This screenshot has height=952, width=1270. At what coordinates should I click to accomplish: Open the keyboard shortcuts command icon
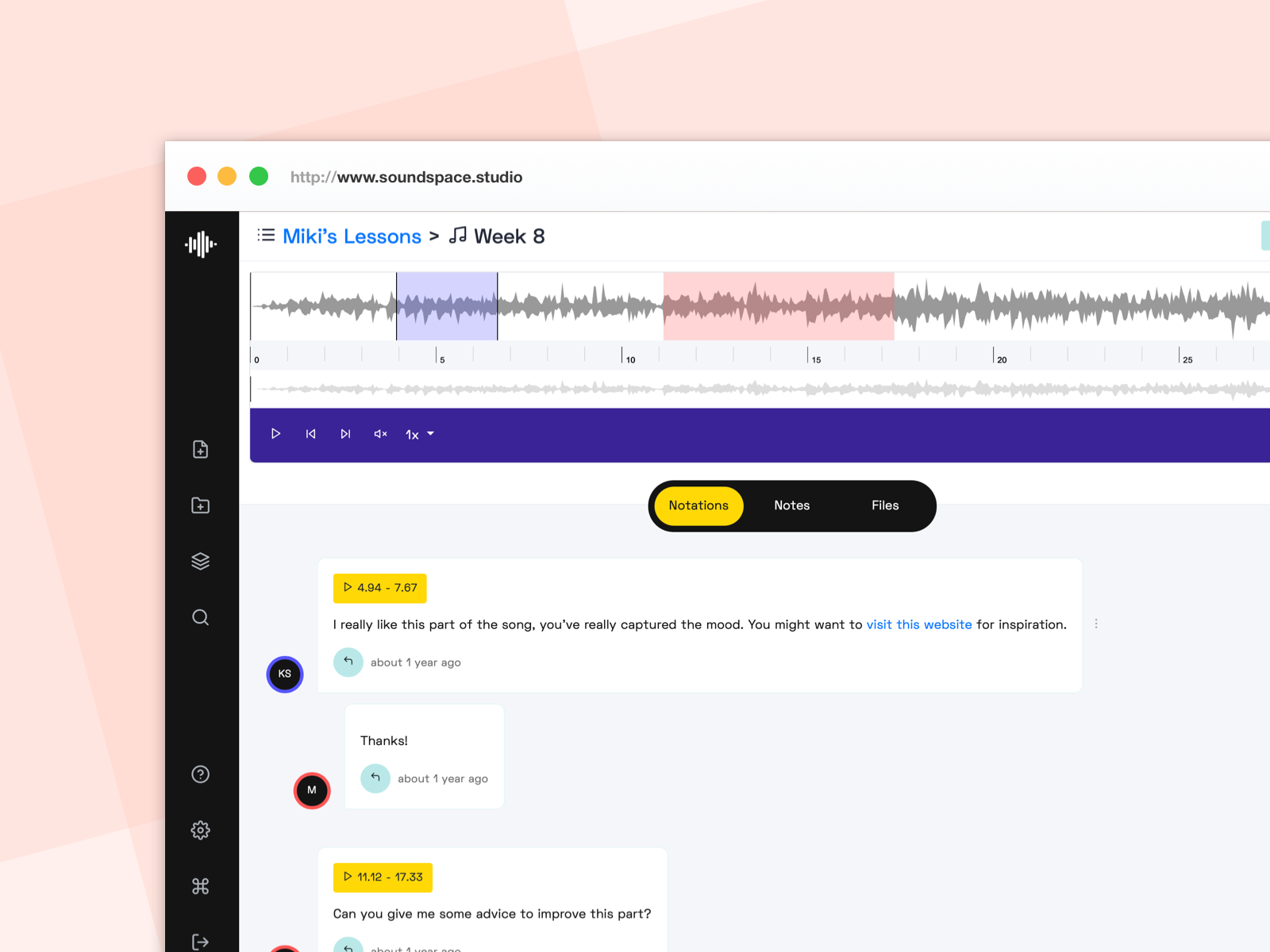[x=201, y=886]
